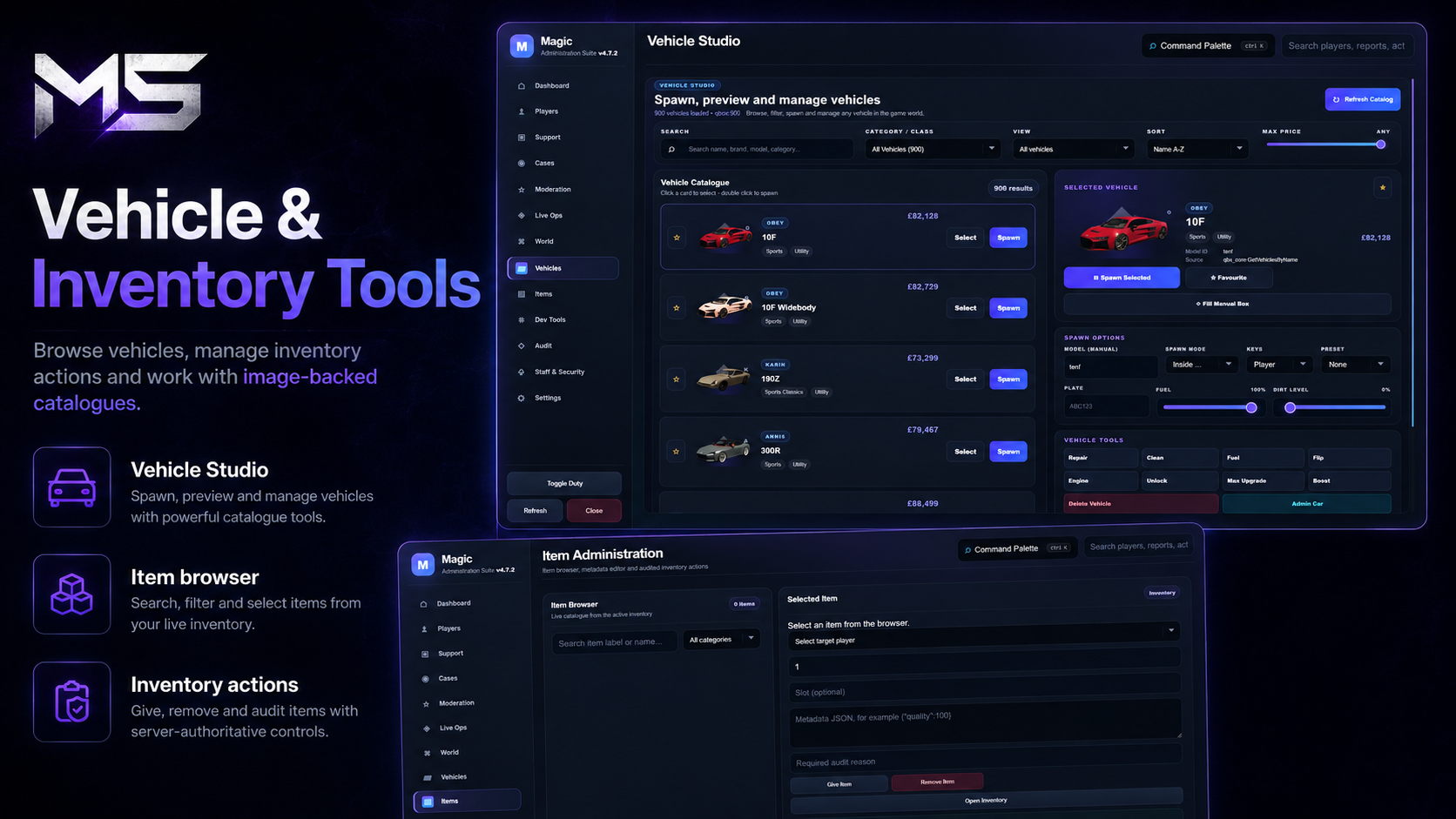Click the Remove Item button
The width and height of the screenshot is (1456, 819).
tap(937, 782)
